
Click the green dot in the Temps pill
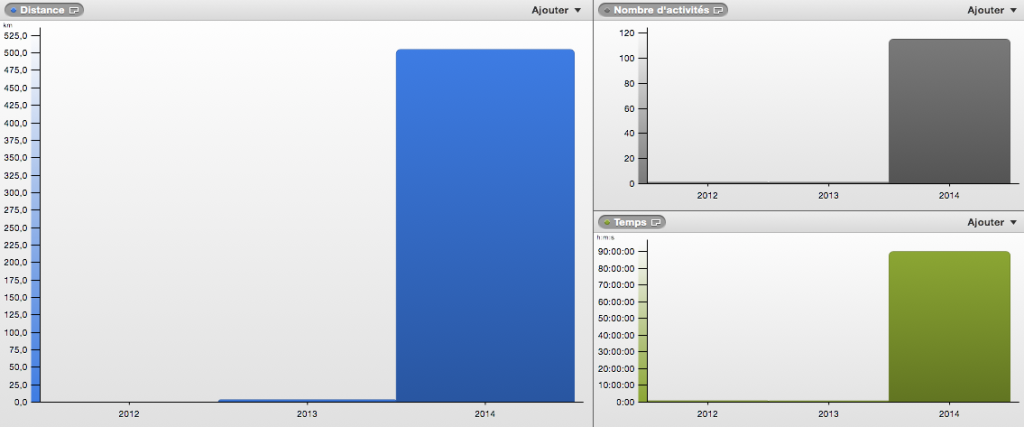point(607,222)
